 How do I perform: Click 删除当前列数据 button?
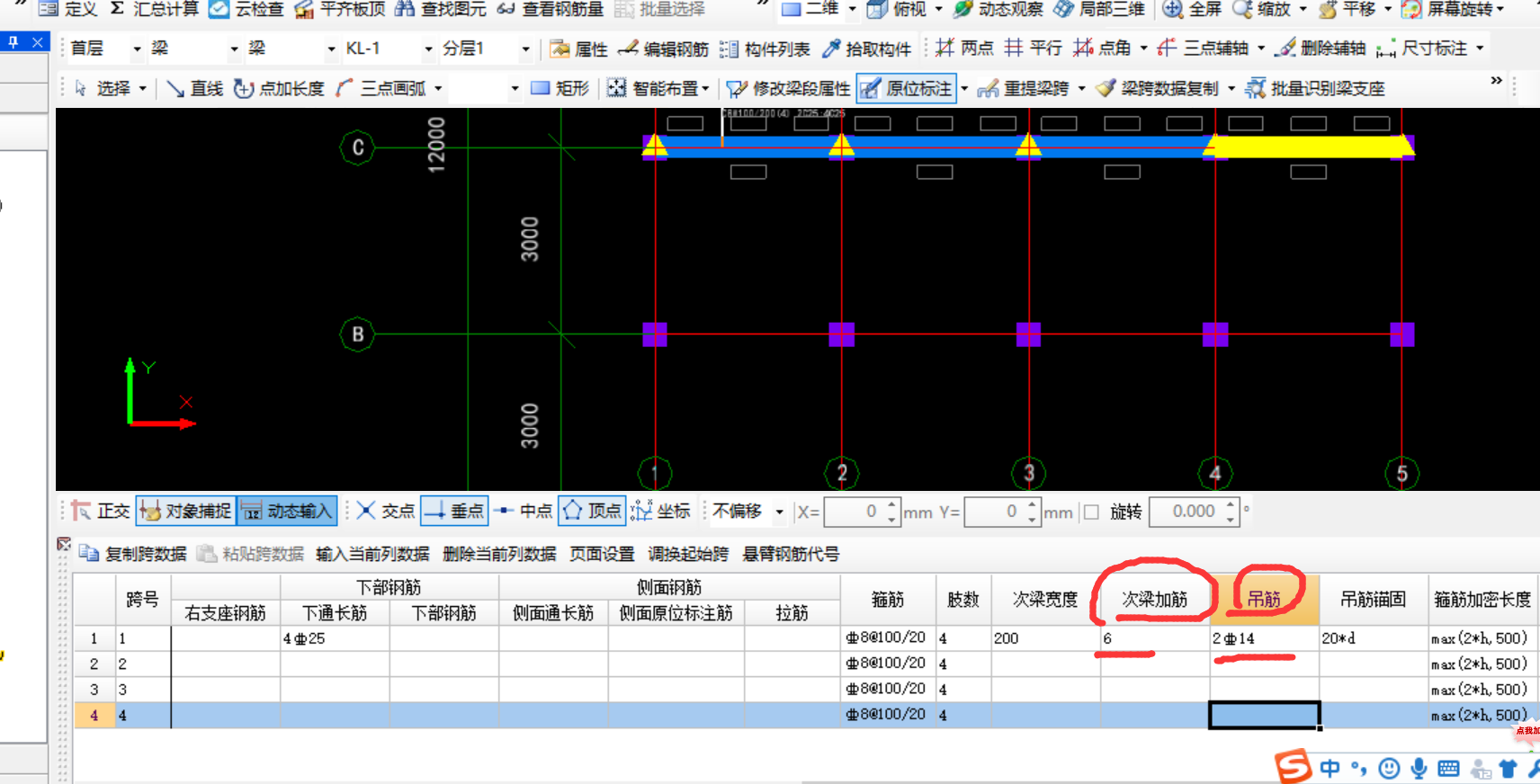click(x=499, y=554)
